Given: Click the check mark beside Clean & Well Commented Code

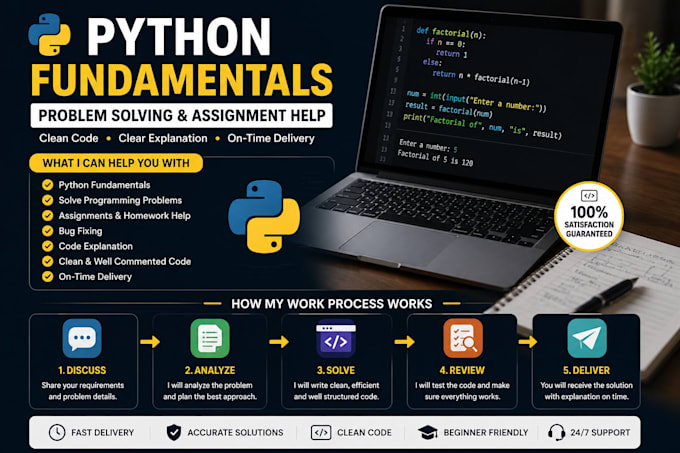Looking at the screenshot, I should pyautogui.click(x=47, y=261).
